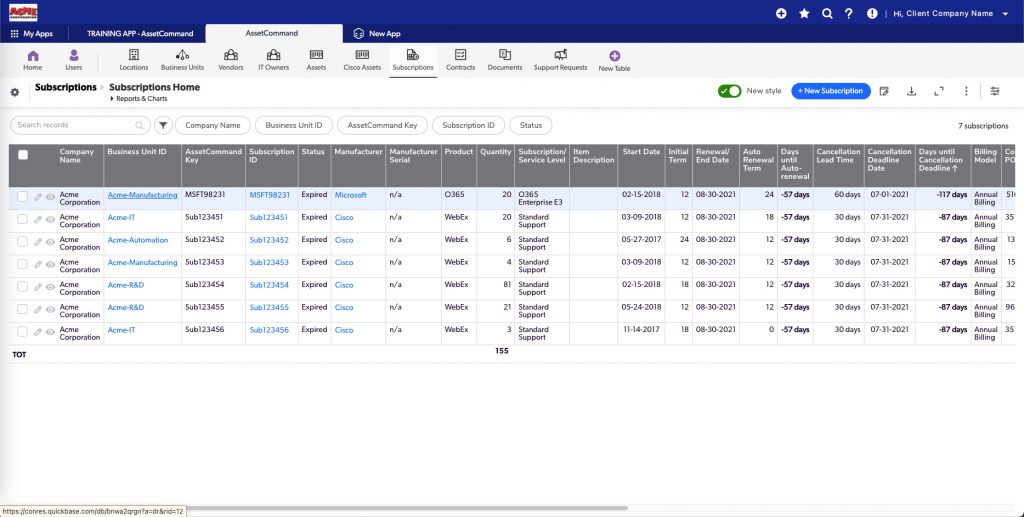Open Subscription ID link Sub123451
The width and height of the screenshot is (1024, 517).
pyautogui.click(x=269, y=217)
